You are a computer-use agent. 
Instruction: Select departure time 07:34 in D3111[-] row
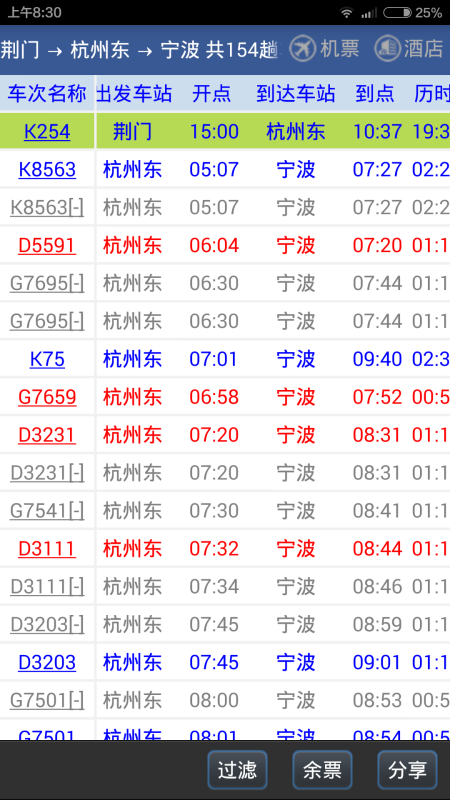(x=214, y=587)
